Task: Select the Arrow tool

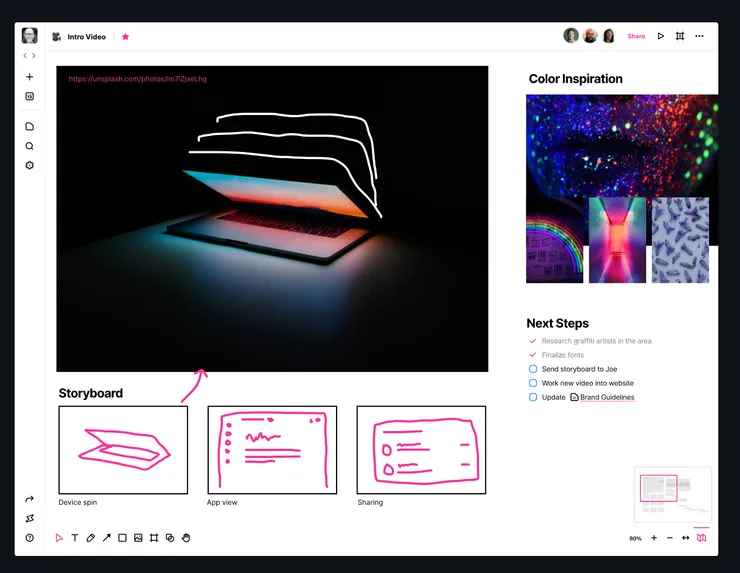Action: 107,538
